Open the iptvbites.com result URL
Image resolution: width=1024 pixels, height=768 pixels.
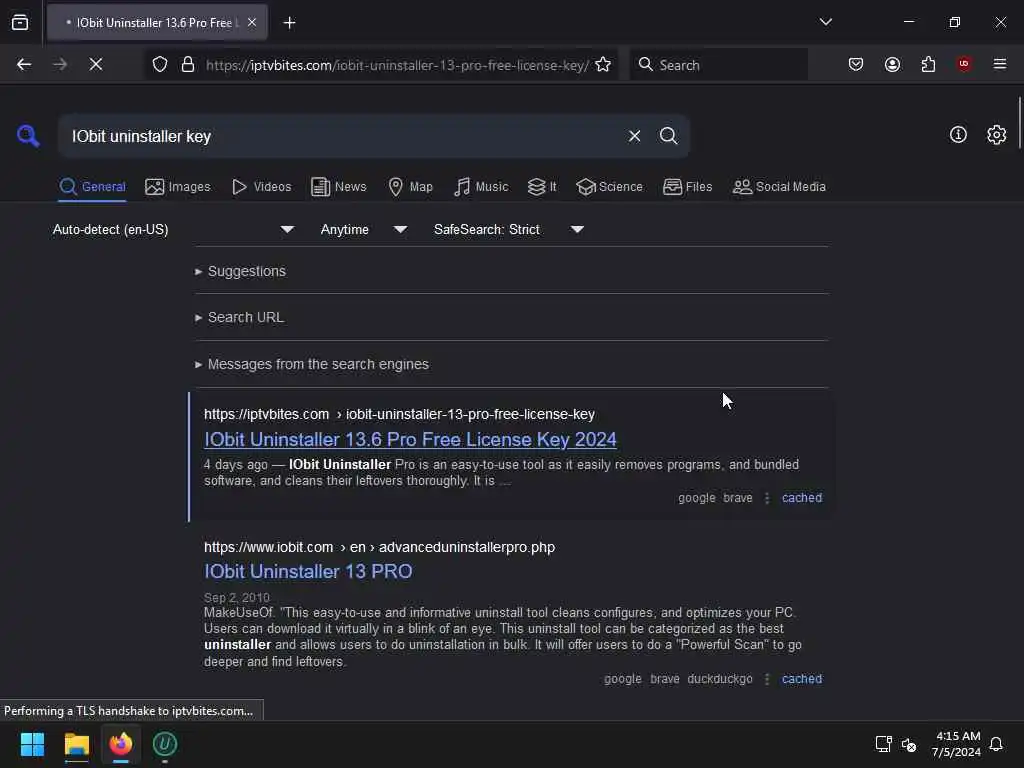399,414
